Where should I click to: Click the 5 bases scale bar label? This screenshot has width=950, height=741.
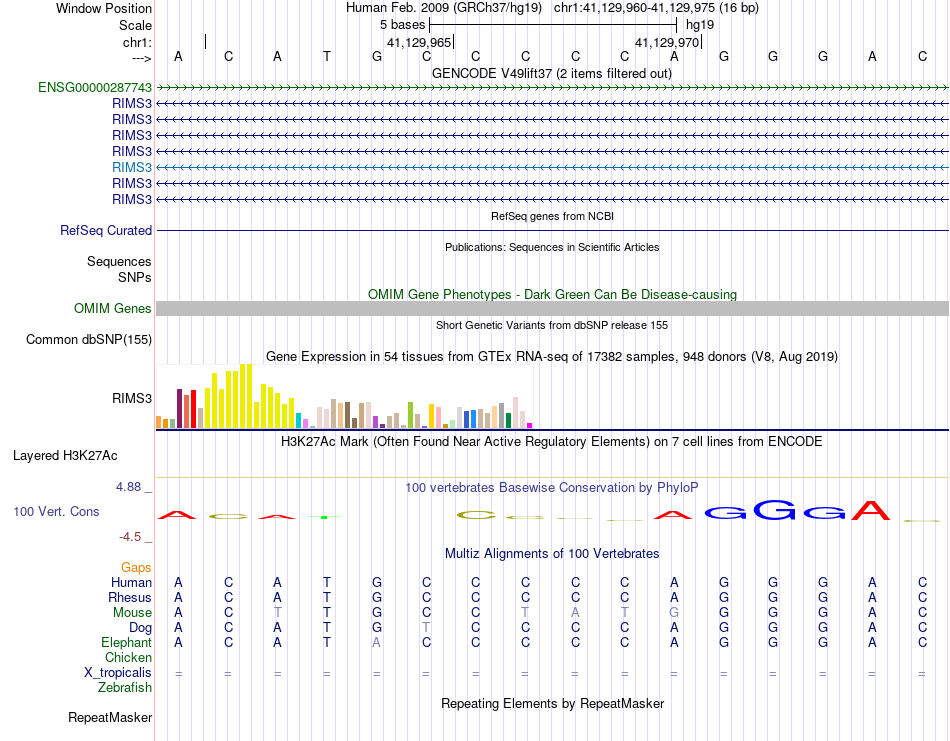click(402, 25)
